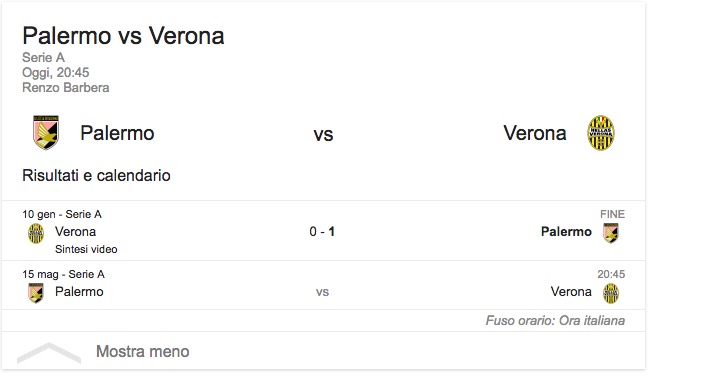Click the Serie A league subtitle
Image resolution: width=705 pixels, height=376 pixels.
(x=44, y=58)
